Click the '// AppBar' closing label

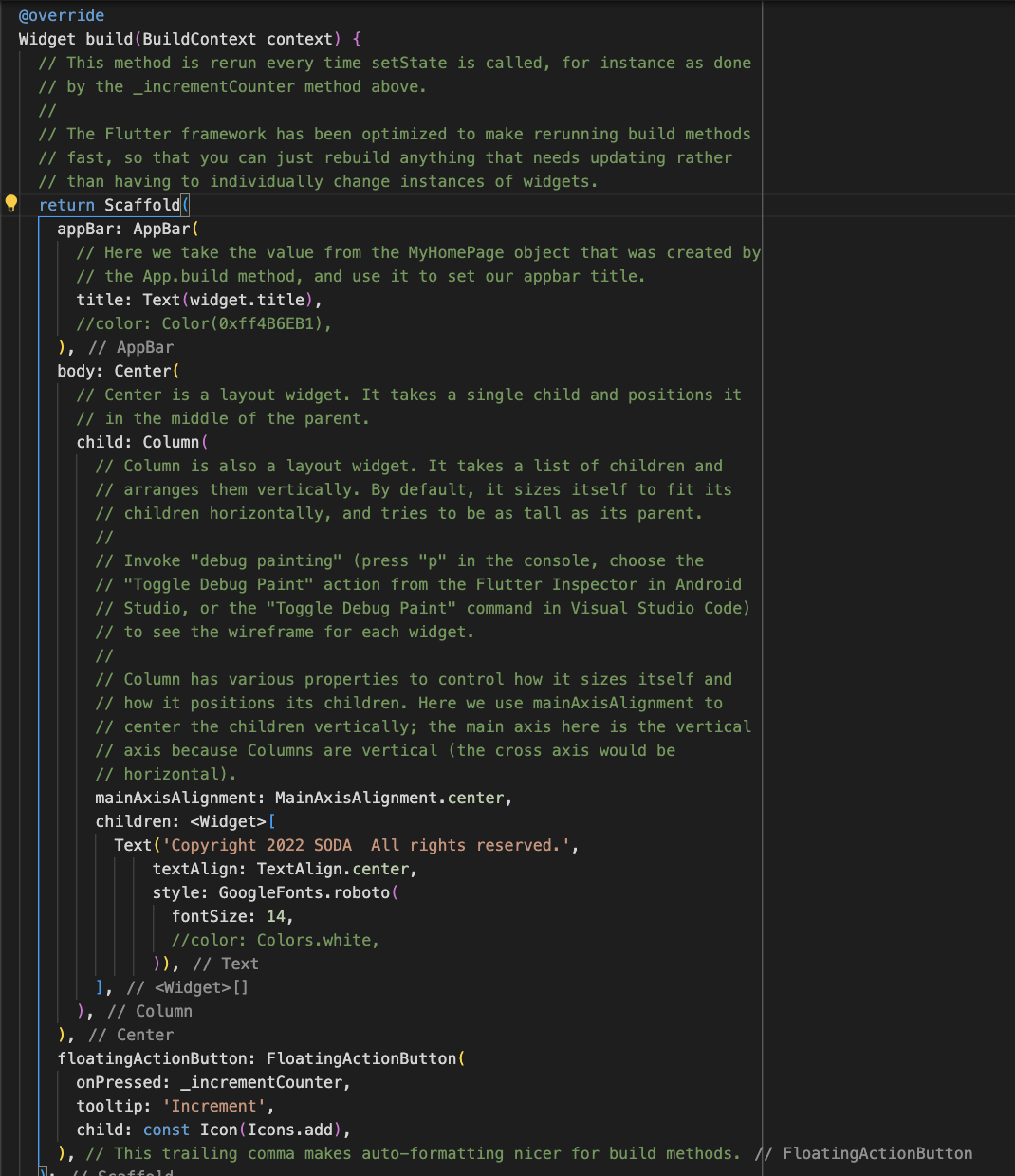pos(131,347)
